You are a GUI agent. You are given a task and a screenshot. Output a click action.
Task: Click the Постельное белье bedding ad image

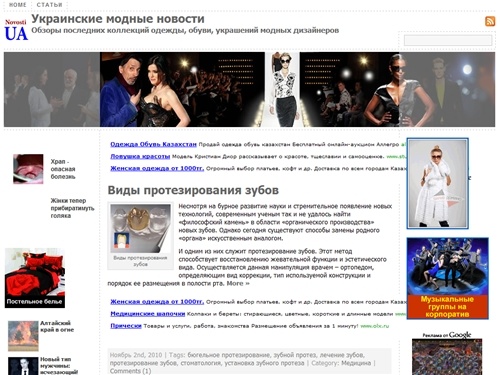point(35,278)
